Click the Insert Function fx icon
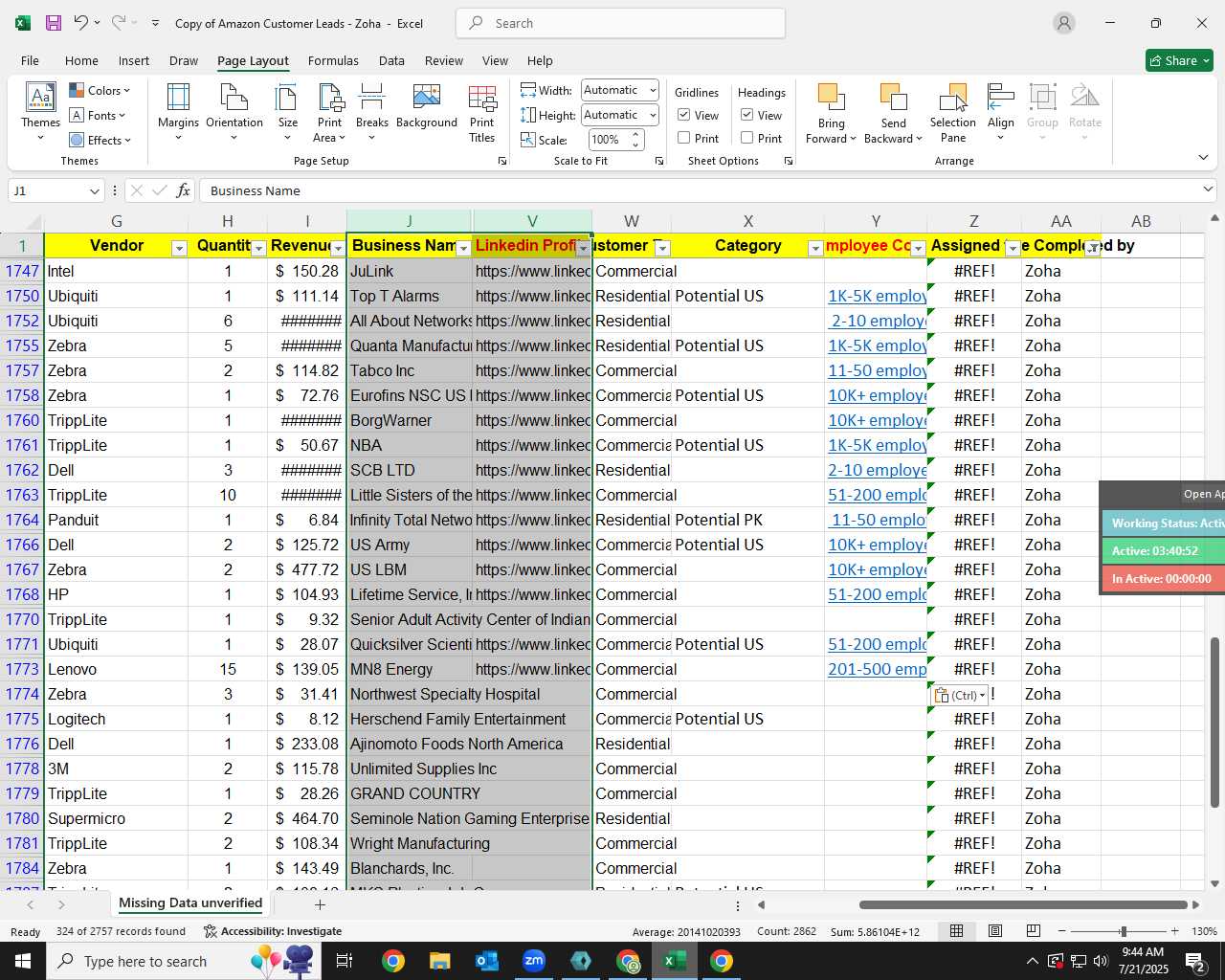 184,190
